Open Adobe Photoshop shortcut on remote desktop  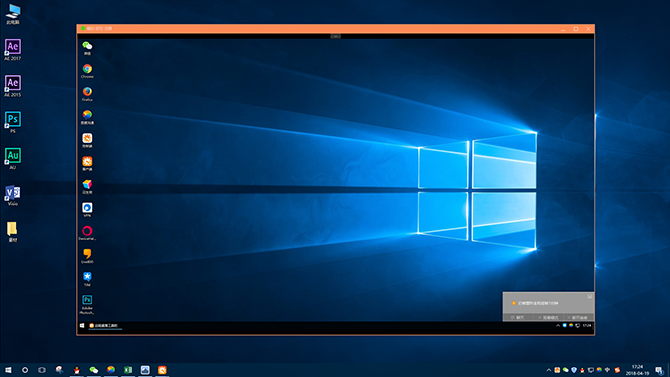(x=87, y=304)
